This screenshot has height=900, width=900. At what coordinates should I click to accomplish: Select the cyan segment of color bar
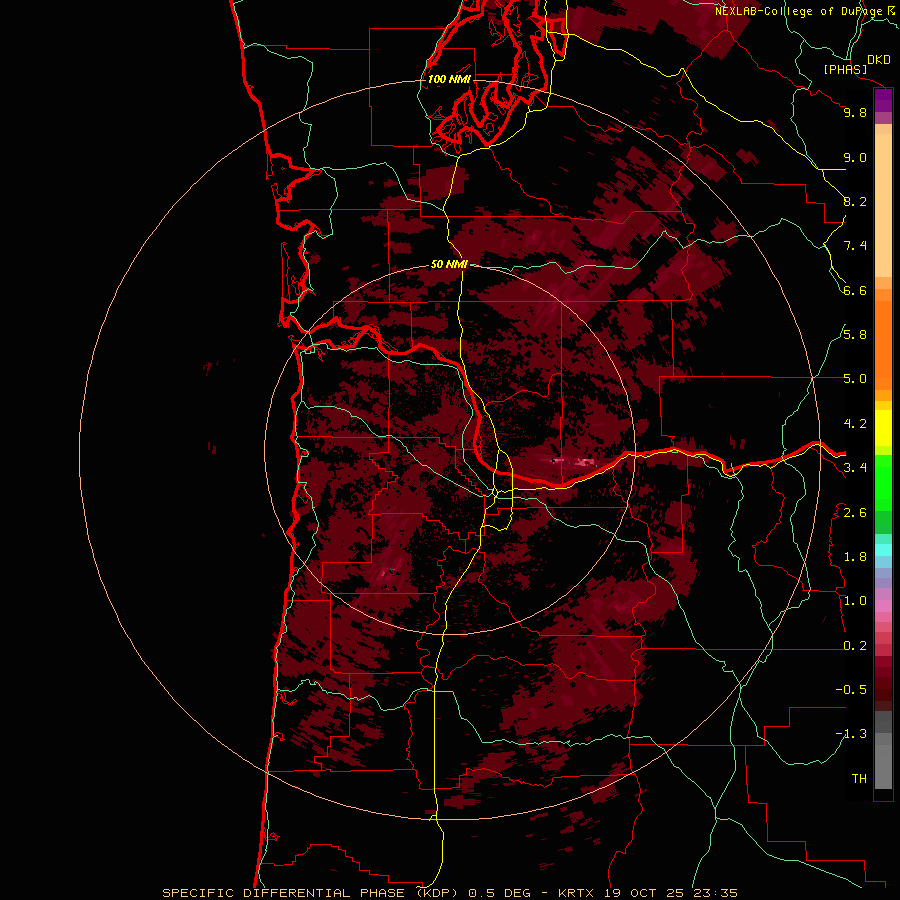pos(883,550)
